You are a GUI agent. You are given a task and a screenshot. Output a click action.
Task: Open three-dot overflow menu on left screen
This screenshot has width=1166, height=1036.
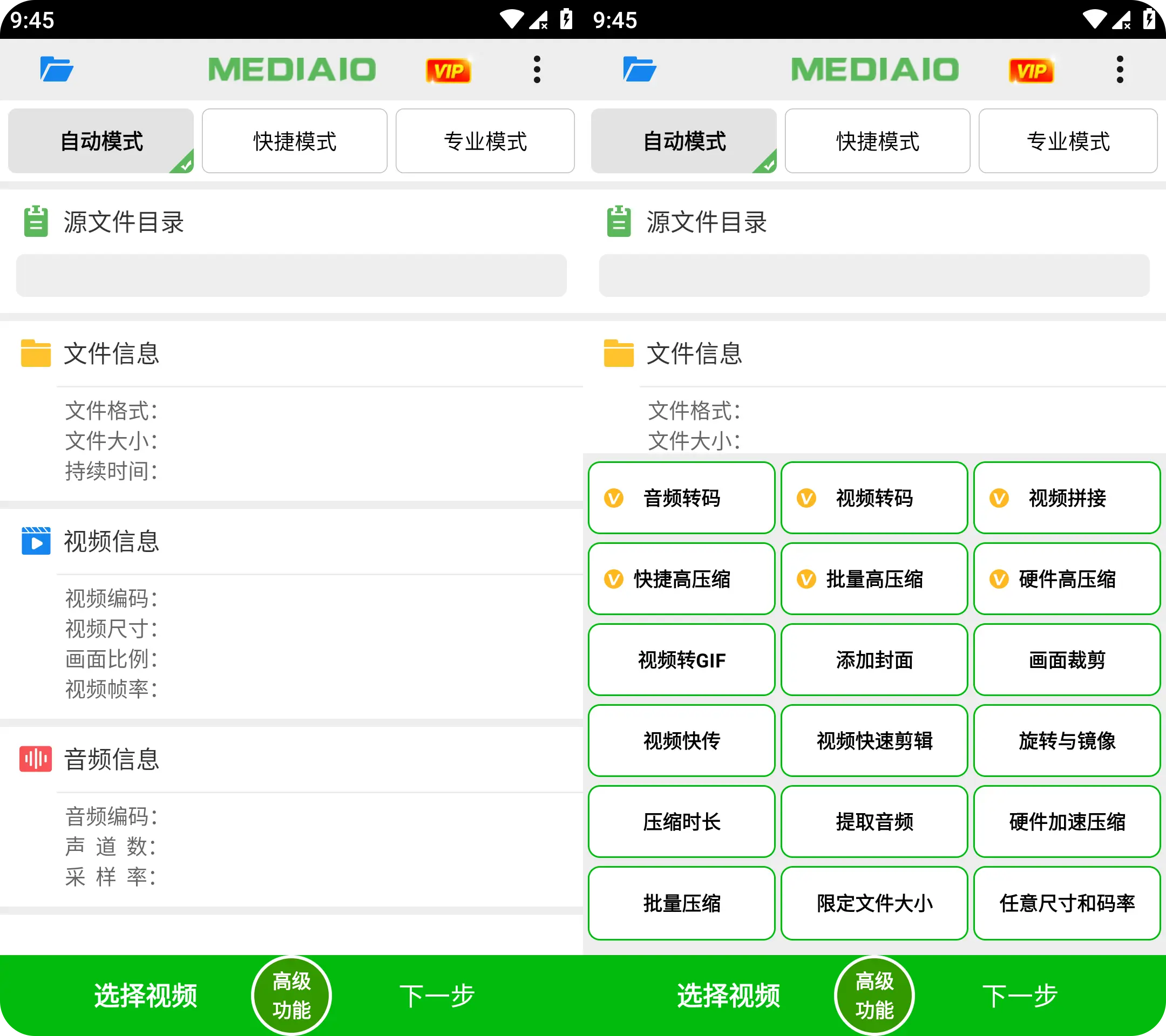(x=537, y=70)
